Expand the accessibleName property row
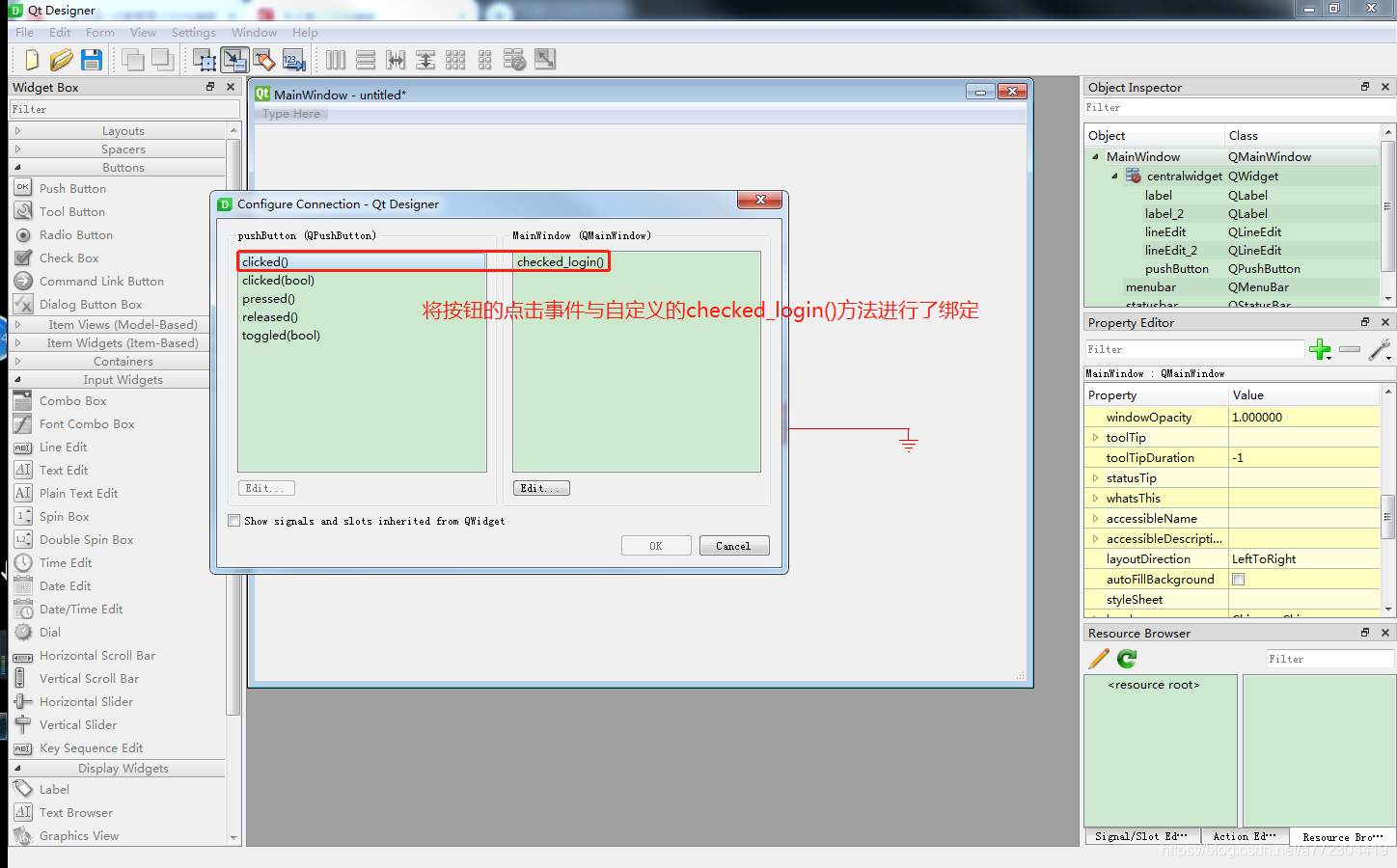Viewport: 1397px width, 868px height. [1095, 518]
